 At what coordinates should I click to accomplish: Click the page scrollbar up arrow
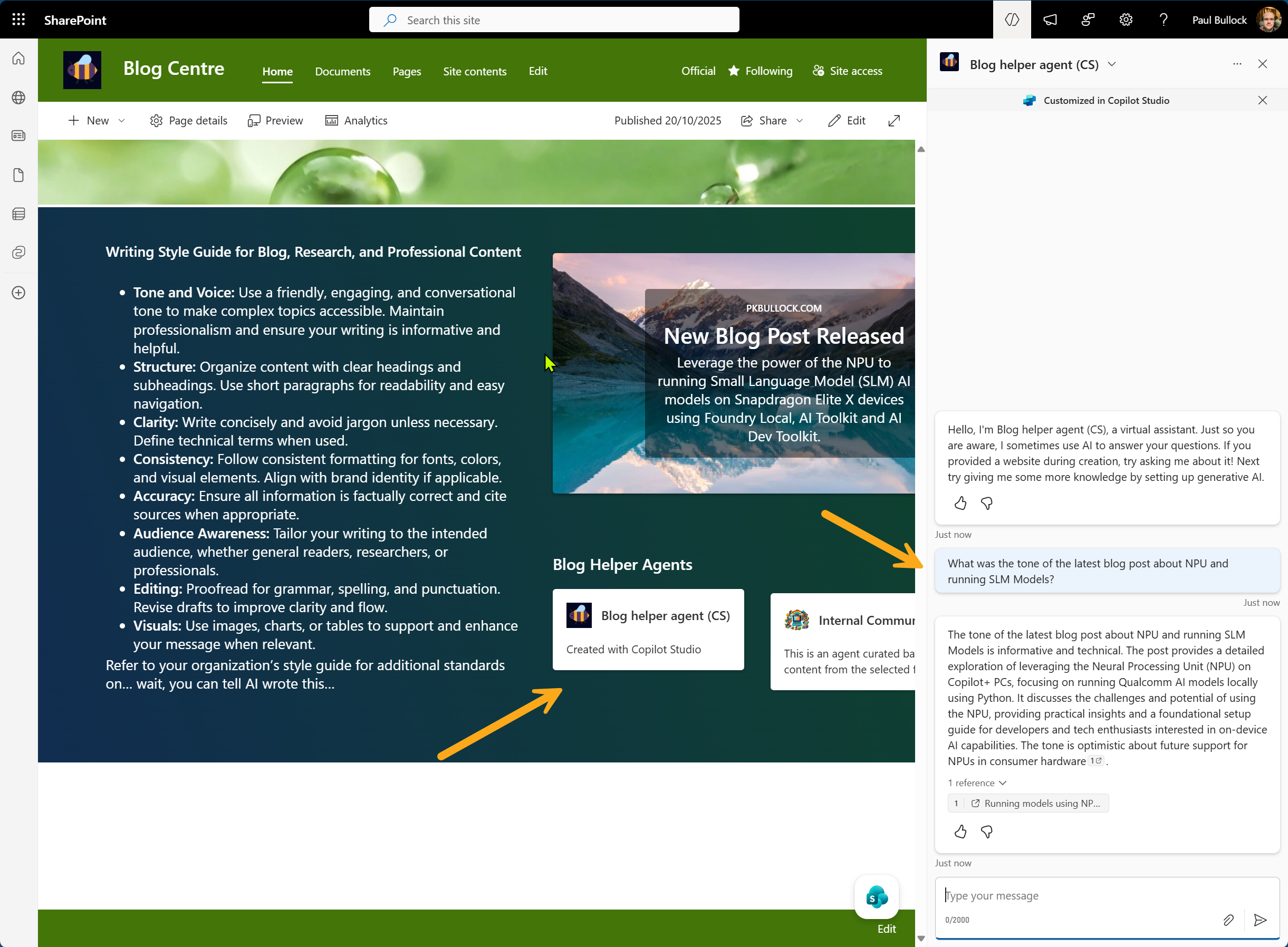click(921, 149)
